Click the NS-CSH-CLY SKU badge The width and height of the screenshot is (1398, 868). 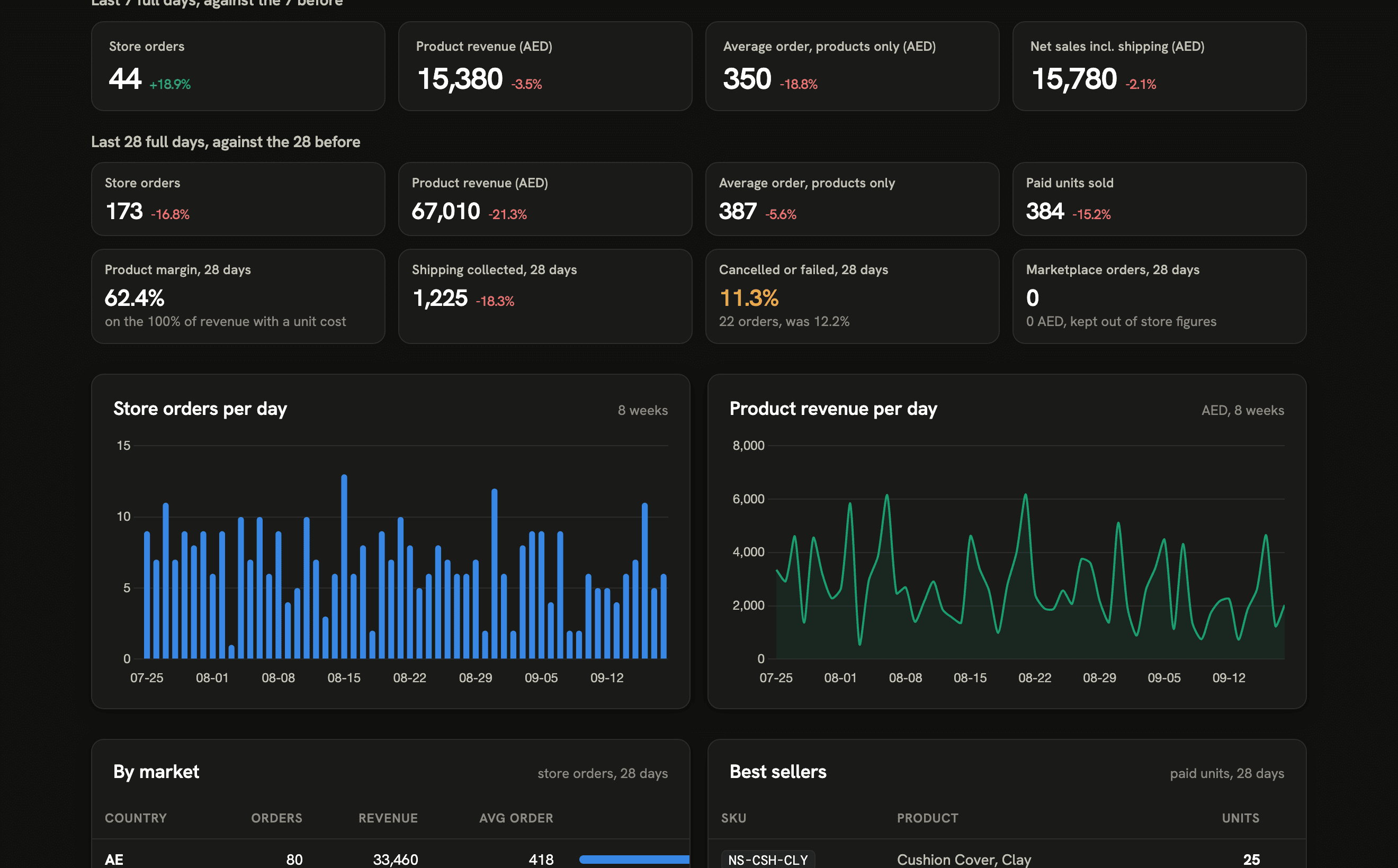768,860
